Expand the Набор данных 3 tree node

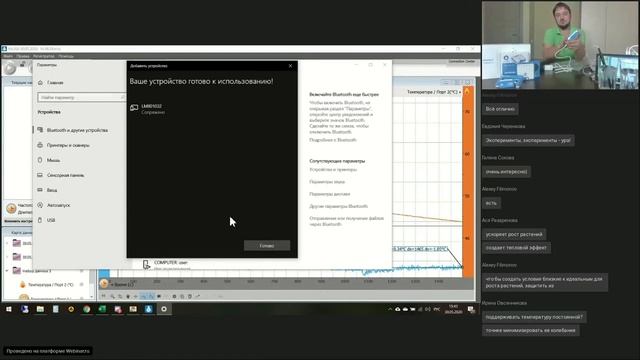[7, 271]
